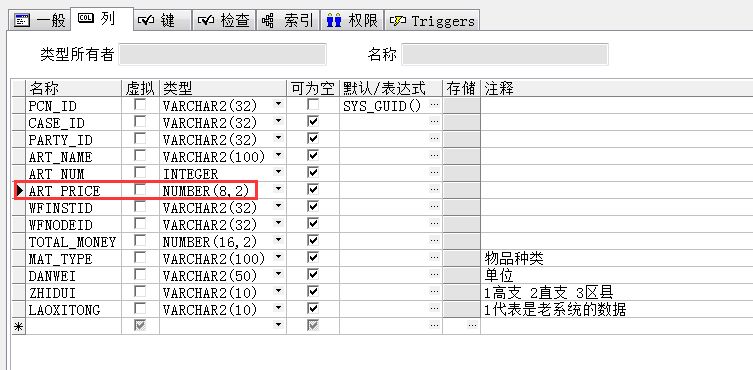Click the row selector for WFNODEID
Viewport: 753px width, 370px height.
click(19, 224)
